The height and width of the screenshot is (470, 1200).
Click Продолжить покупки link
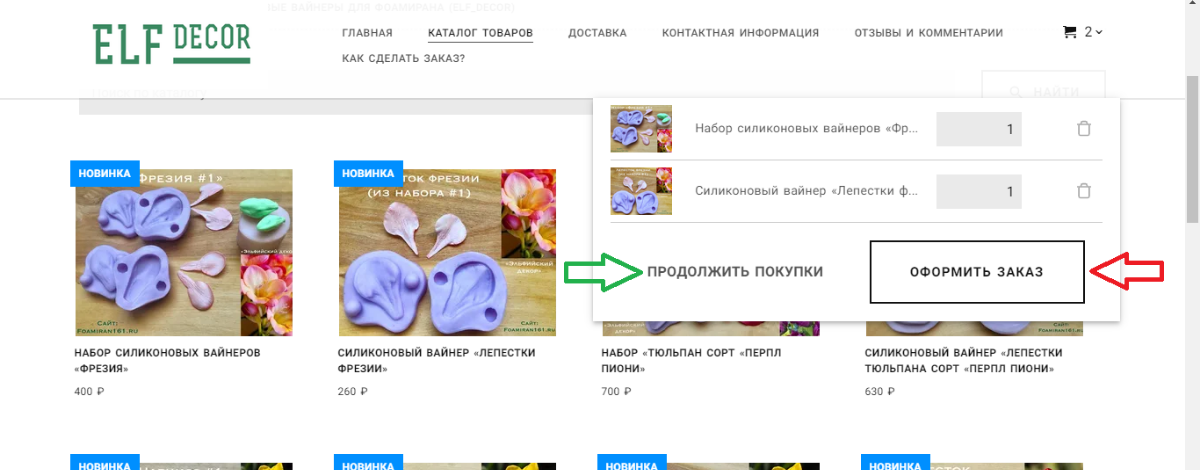pos(735,272)
